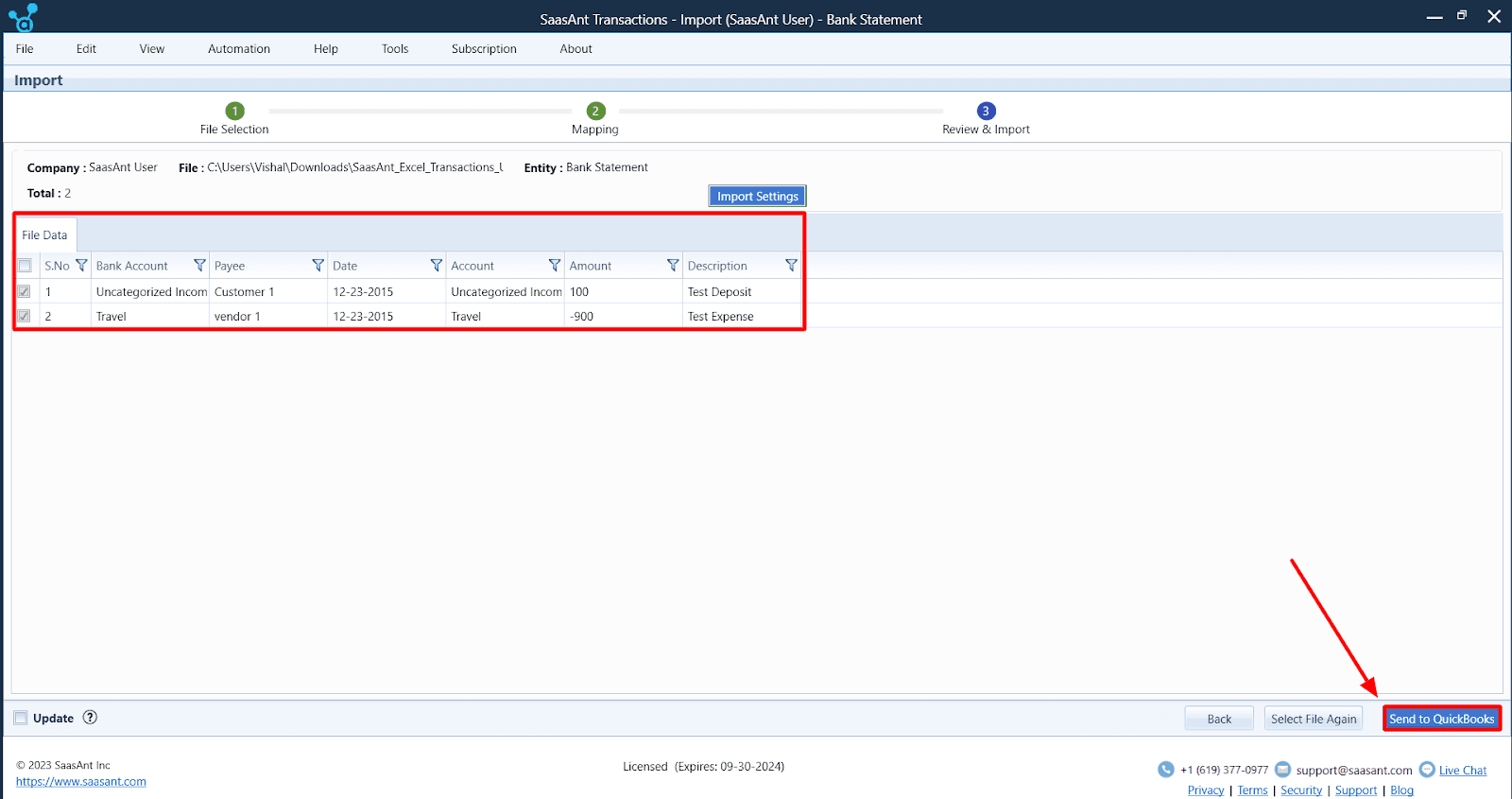The image size is (1512, 799).
Task: Select the 'Test Deposit' description cell
Action: [x=742, y=291]
